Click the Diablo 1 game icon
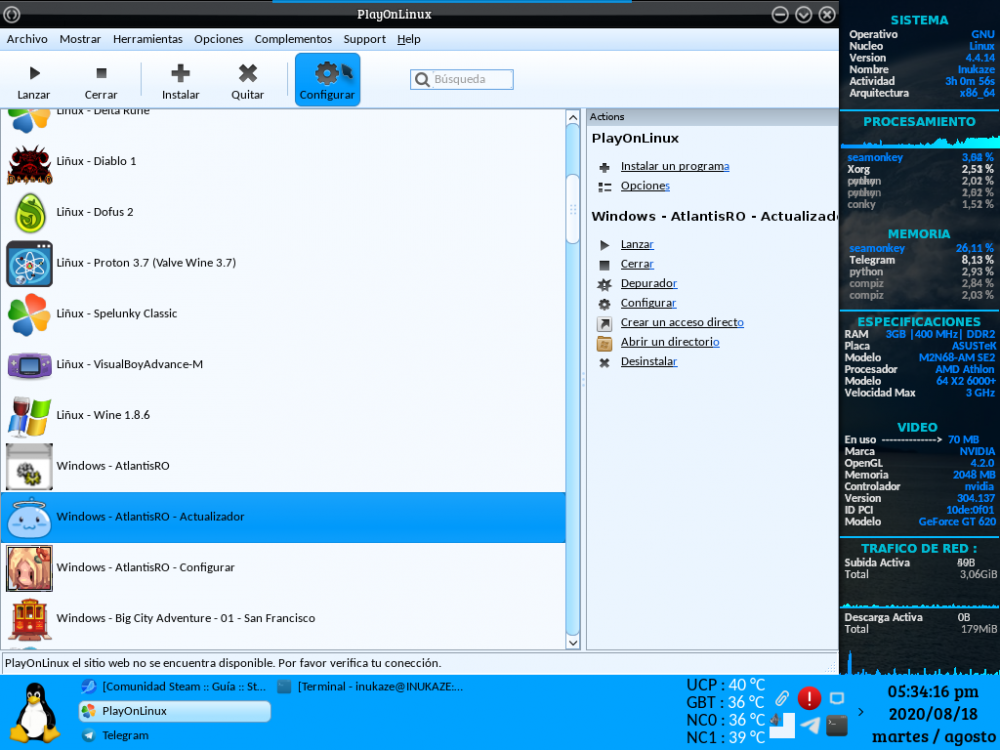 click(x=29, y=161)
